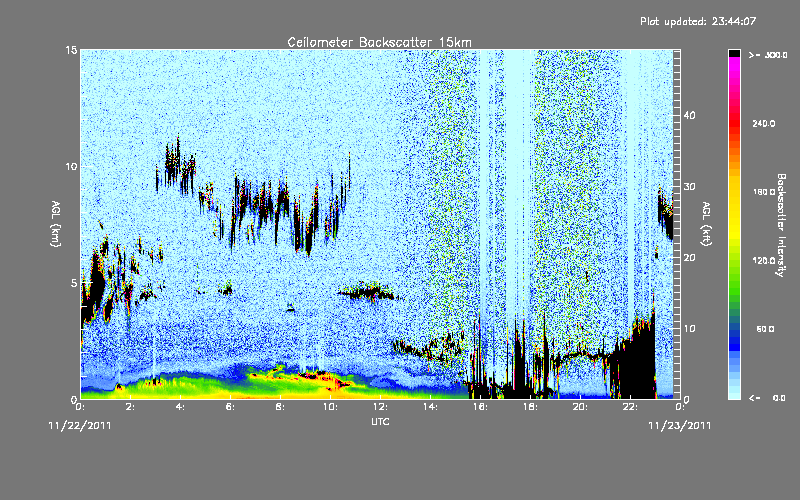Click the UTC x-axis label
This screenshot has width=800, height=500.
[x=380, y=421]
